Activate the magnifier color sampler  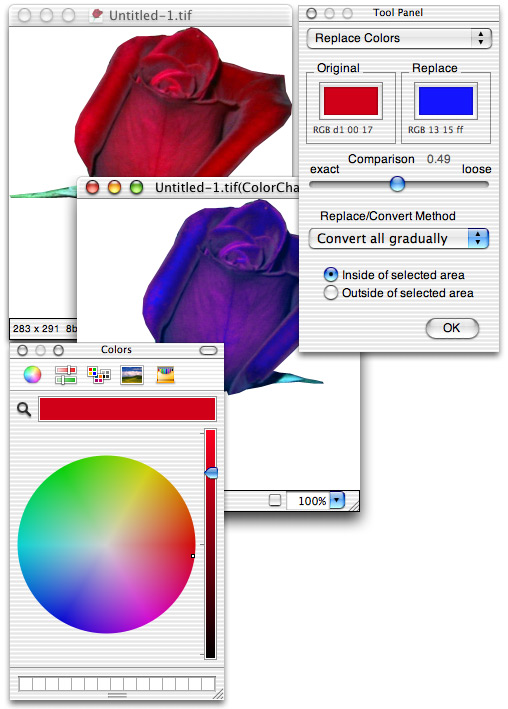pyautogui.click(x=24, y=410)
